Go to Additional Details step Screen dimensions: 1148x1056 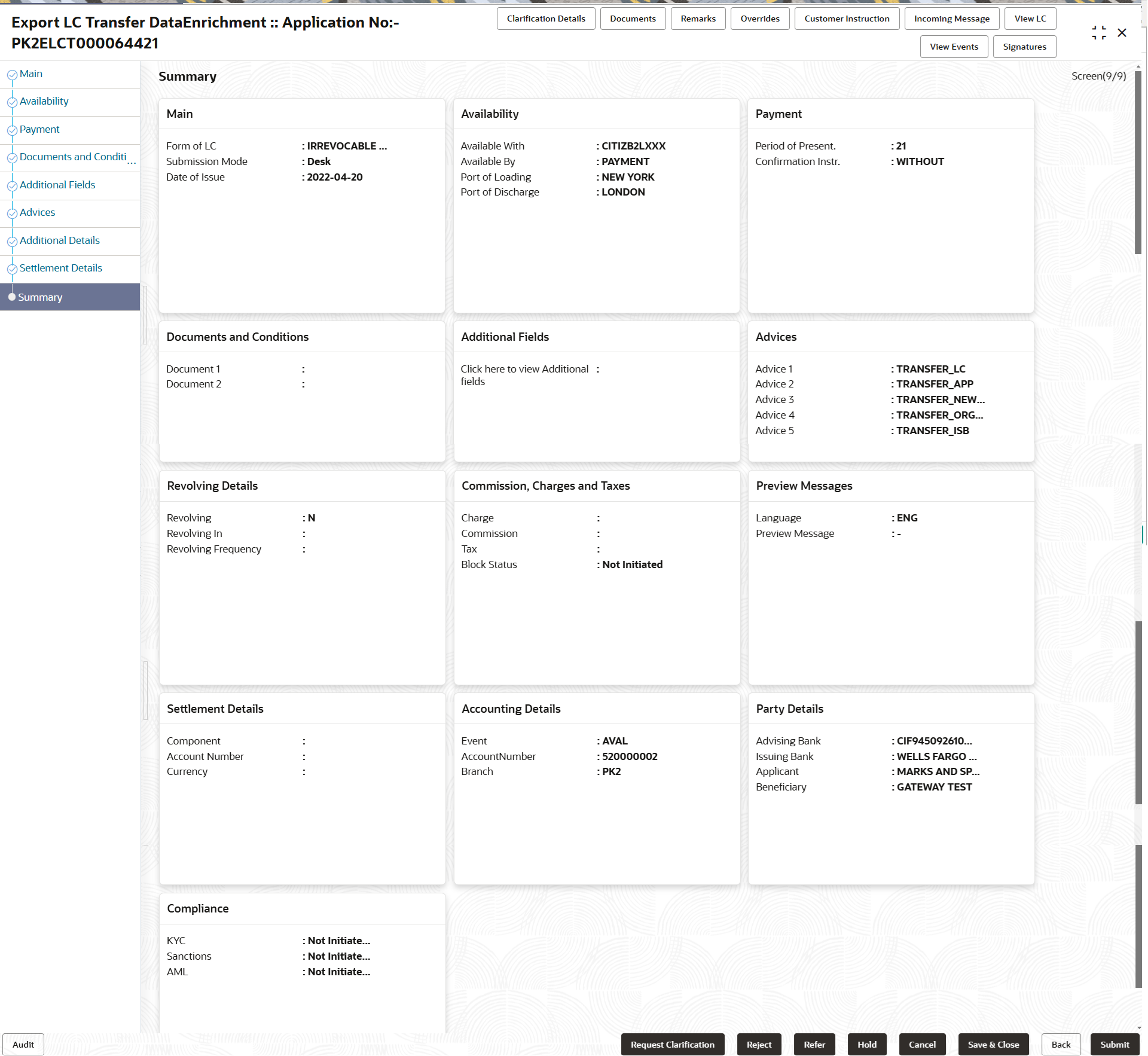60,240
